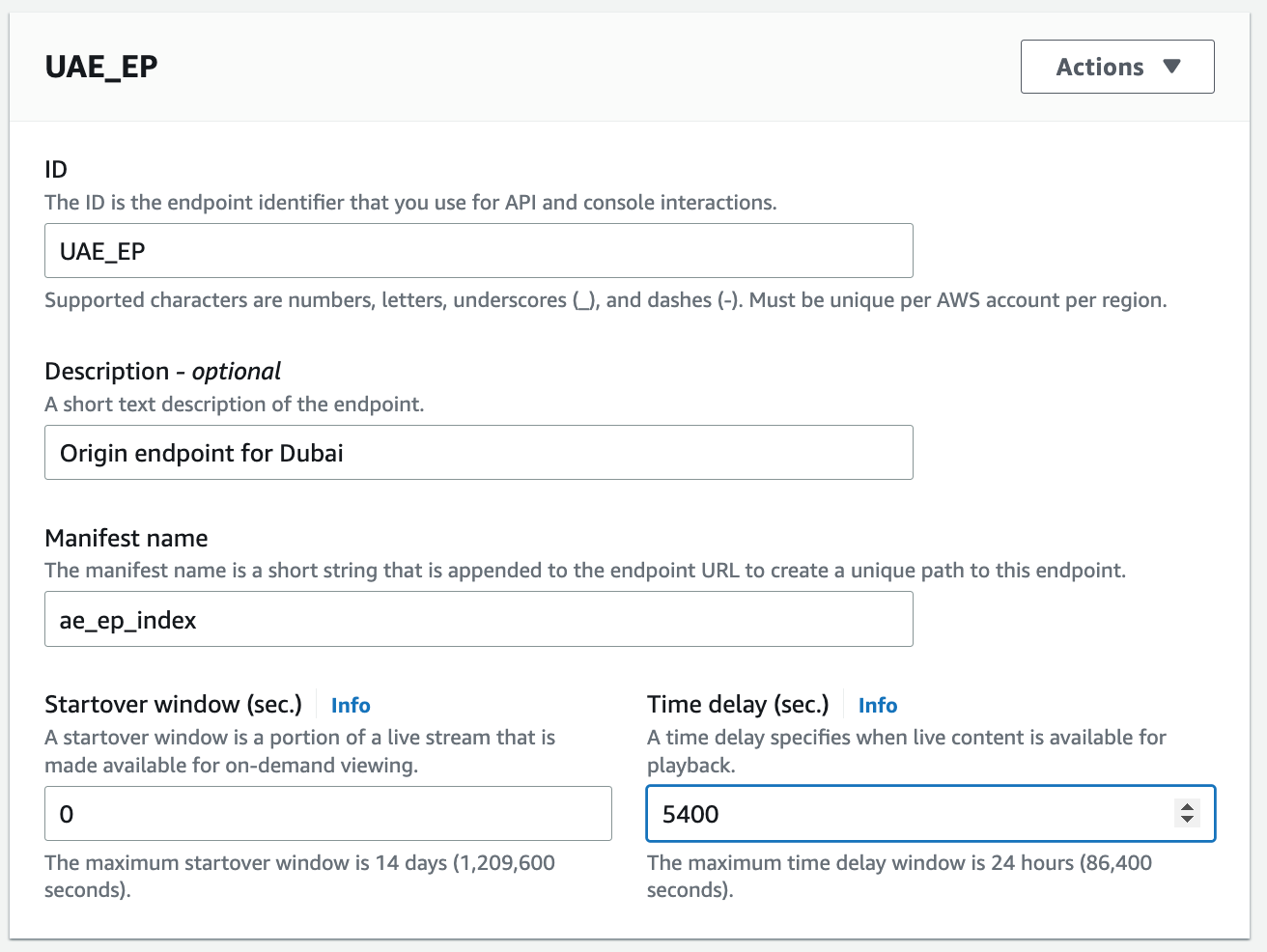The height and width of the screenshot is (952, 1267).
Task: Select the Time delay input showing 5400
Action: point(869,813)
